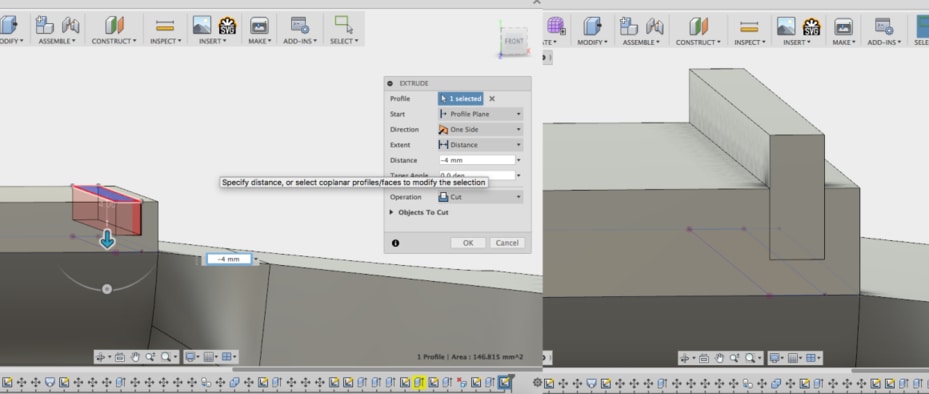Click the -4 mm value box in the viewport

[x=229, y=259]
